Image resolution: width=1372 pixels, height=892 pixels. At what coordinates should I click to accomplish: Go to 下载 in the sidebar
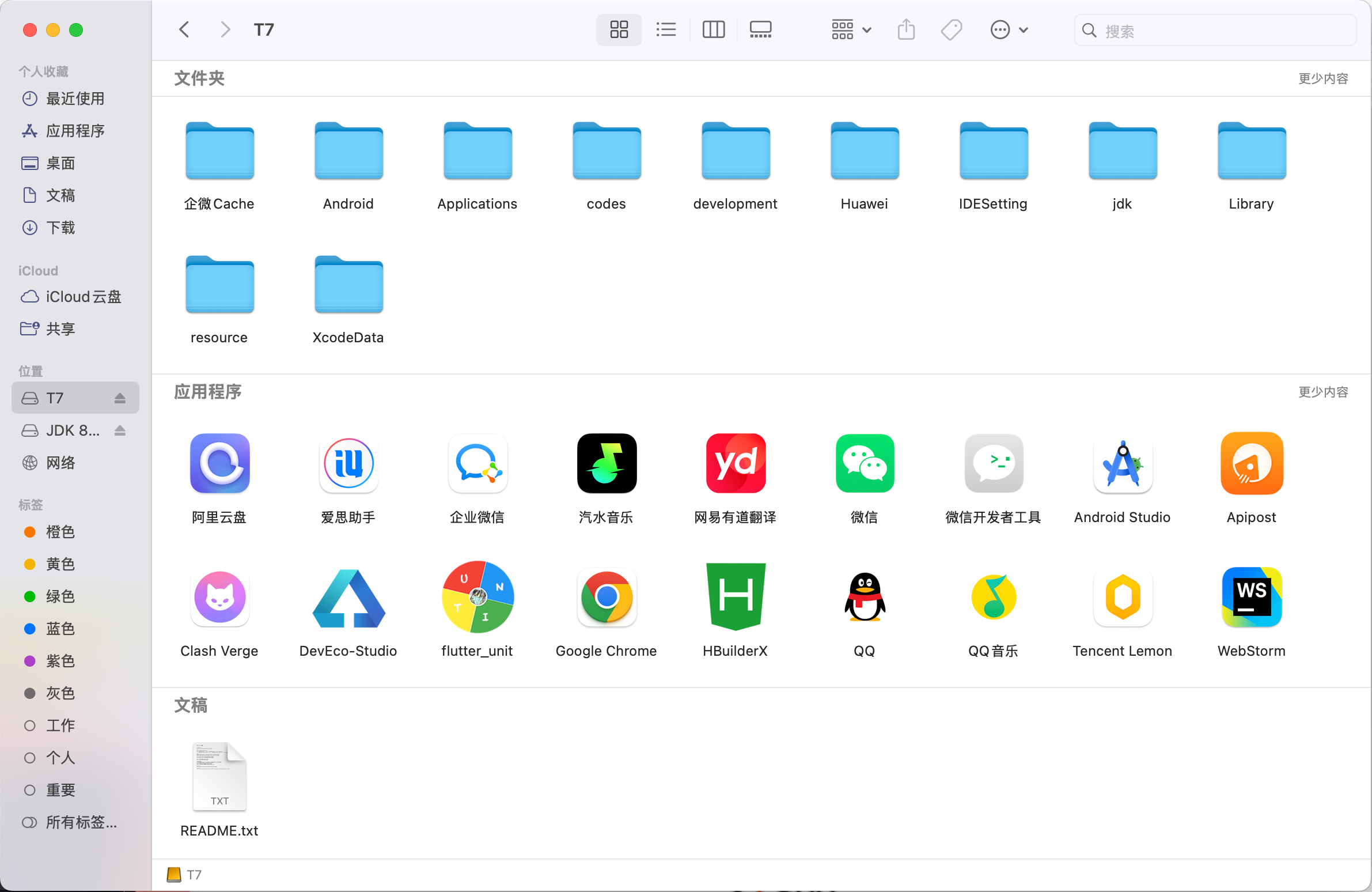coord(60,228)
